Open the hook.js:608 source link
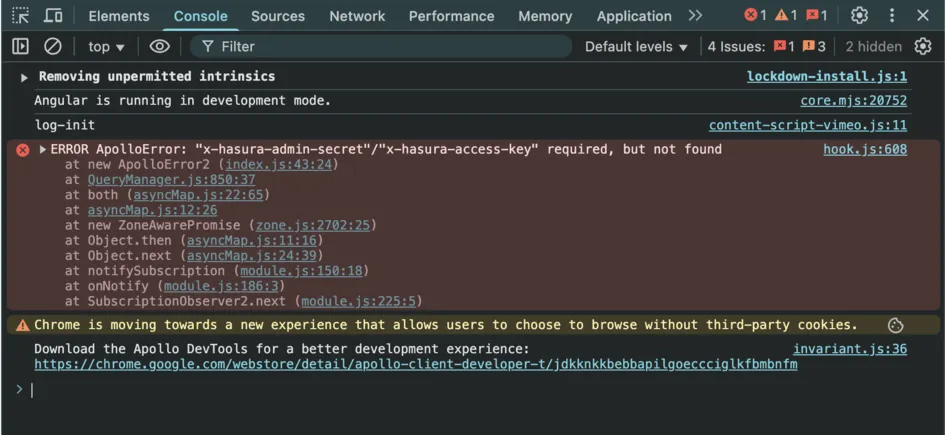945x435 pixels. point(865,149)
